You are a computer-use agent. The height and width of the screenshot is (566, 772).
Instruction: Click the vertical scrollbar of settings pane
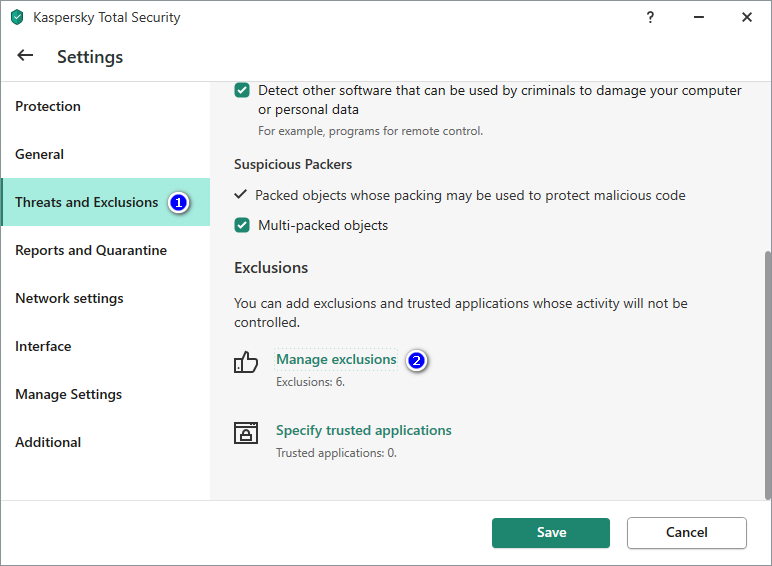pos(768,375)
